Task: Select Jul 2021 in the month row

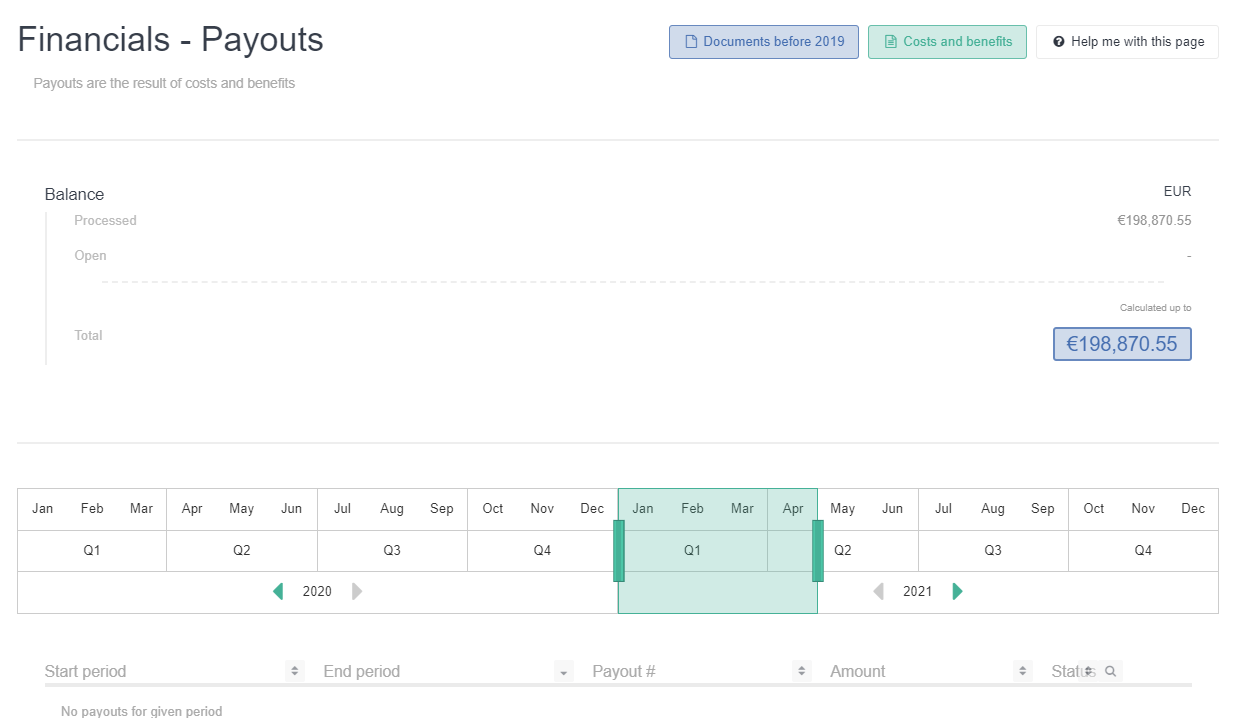Action: click(943, 509)
